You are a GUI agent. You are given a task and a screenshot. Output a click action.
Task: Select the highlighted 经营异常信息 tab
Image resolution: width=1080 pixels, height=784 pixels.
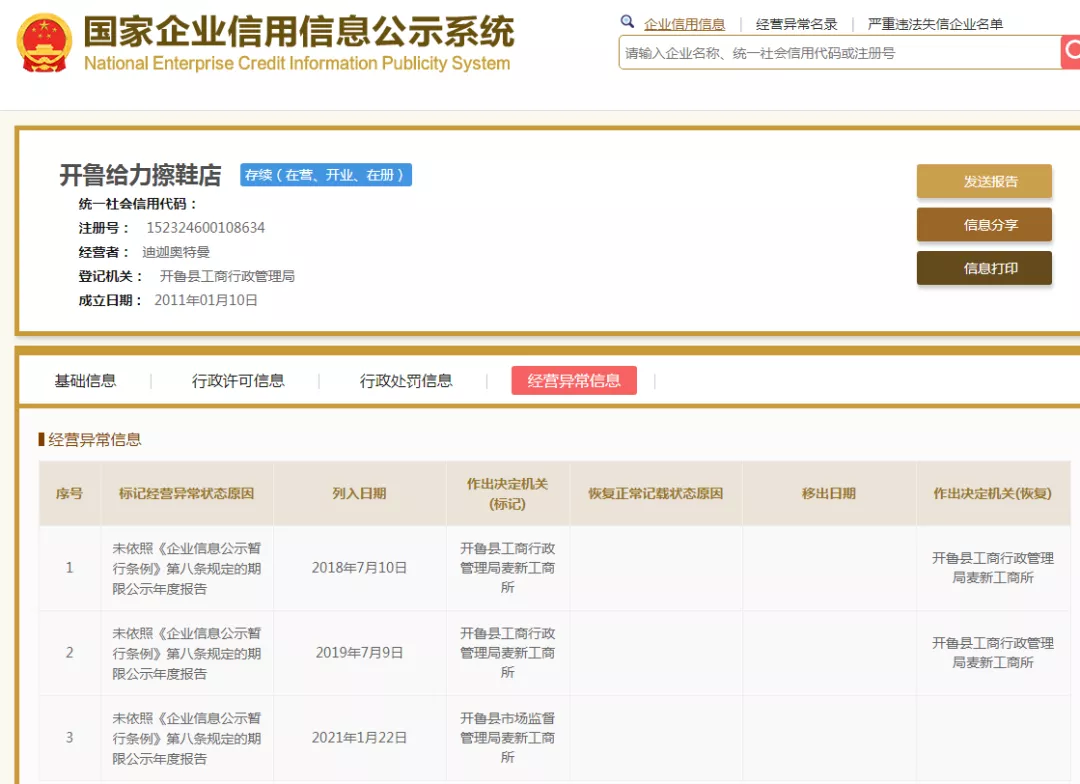point(574,380)
